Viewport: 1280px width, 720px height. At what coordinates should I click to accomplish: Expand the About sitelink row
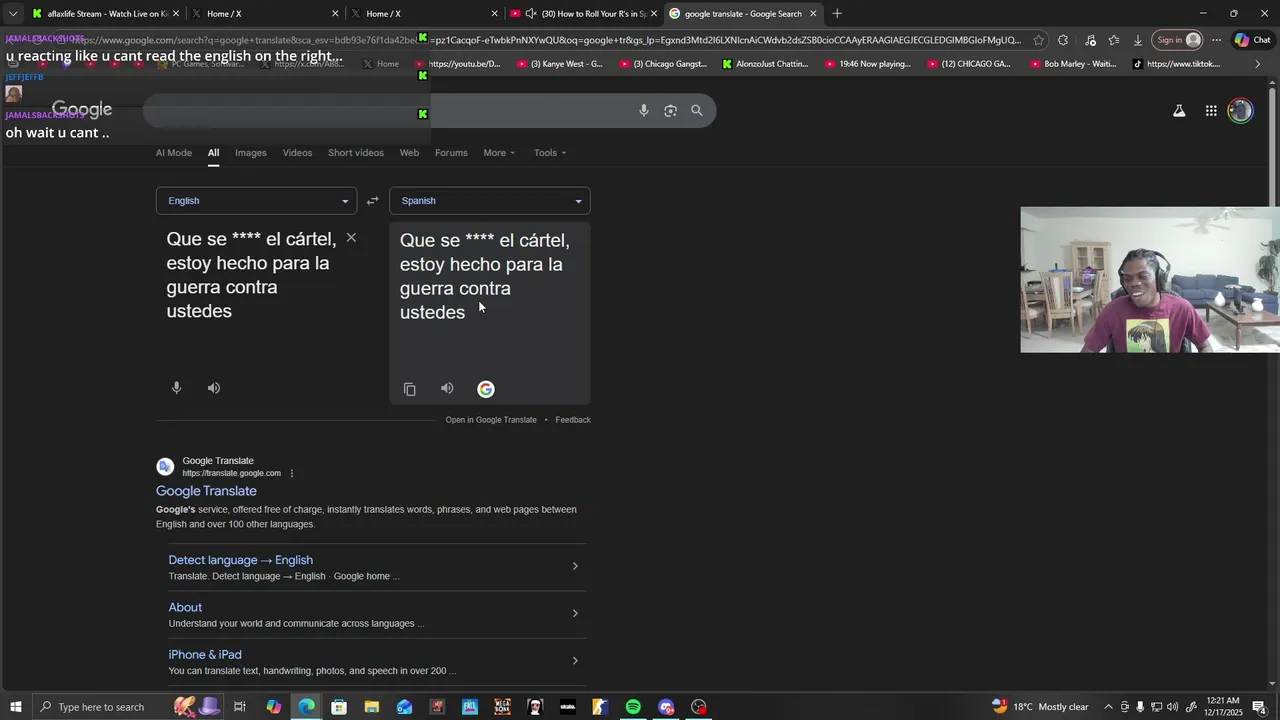575,613
